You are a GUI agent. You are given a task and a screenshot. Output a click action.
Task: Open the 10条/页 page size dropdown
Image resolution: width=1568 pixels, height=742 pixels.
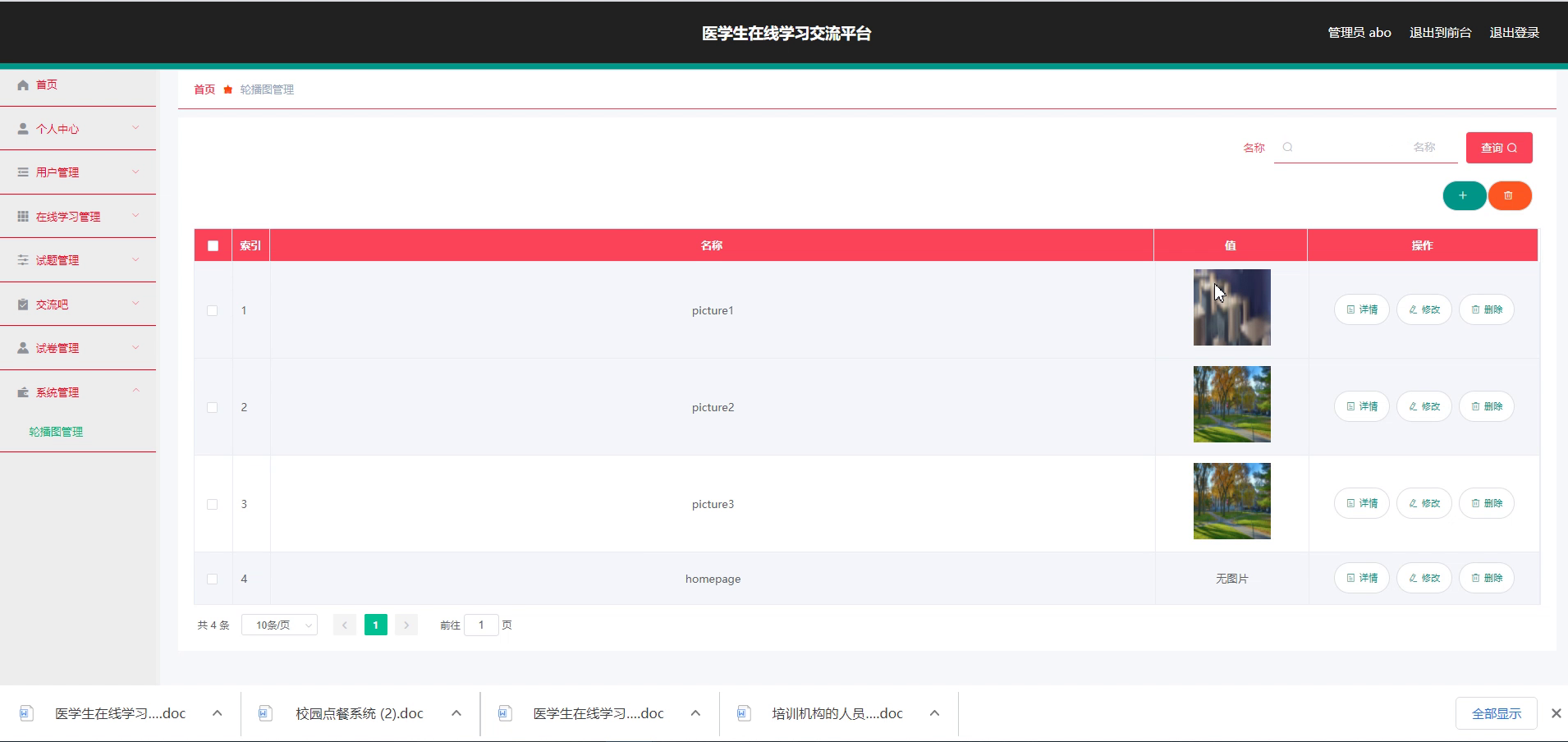tap(279, 625)
